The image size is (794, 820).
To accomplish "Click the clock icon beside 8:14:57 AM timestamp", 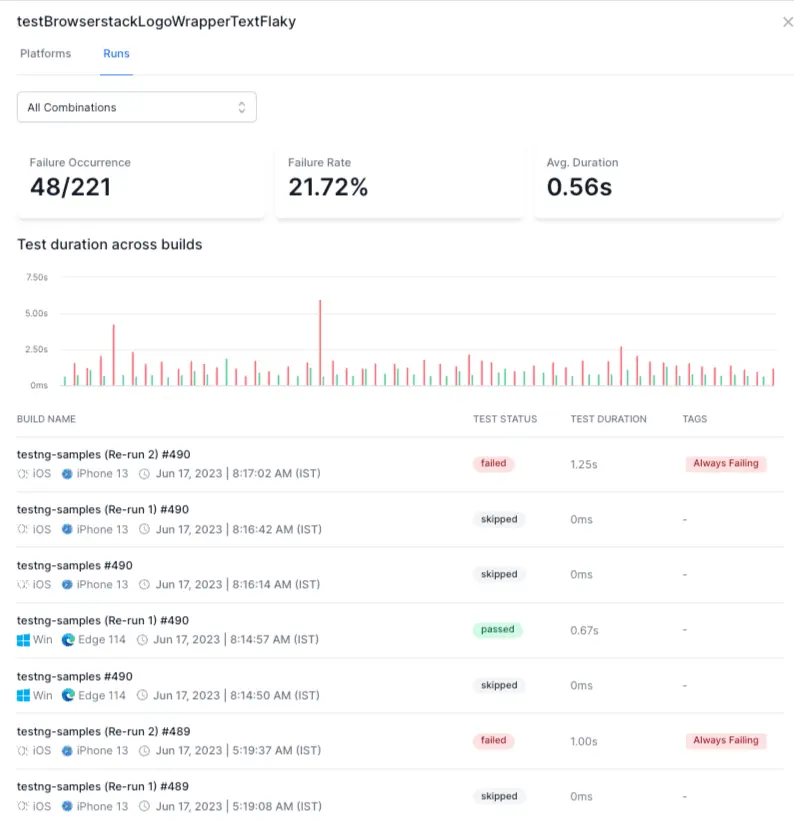I will pos(144,640).
